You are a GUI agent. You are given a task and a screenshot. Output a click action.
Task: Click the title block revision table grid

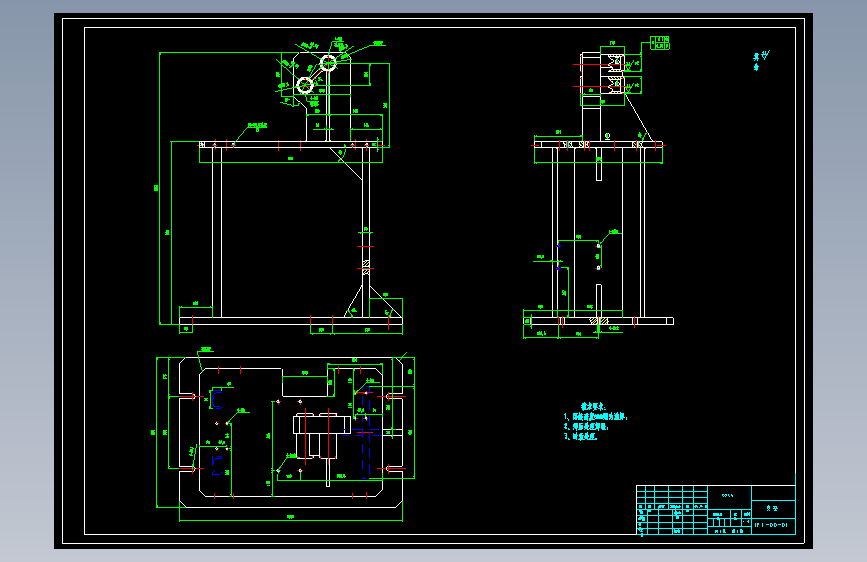coord(672,509)
